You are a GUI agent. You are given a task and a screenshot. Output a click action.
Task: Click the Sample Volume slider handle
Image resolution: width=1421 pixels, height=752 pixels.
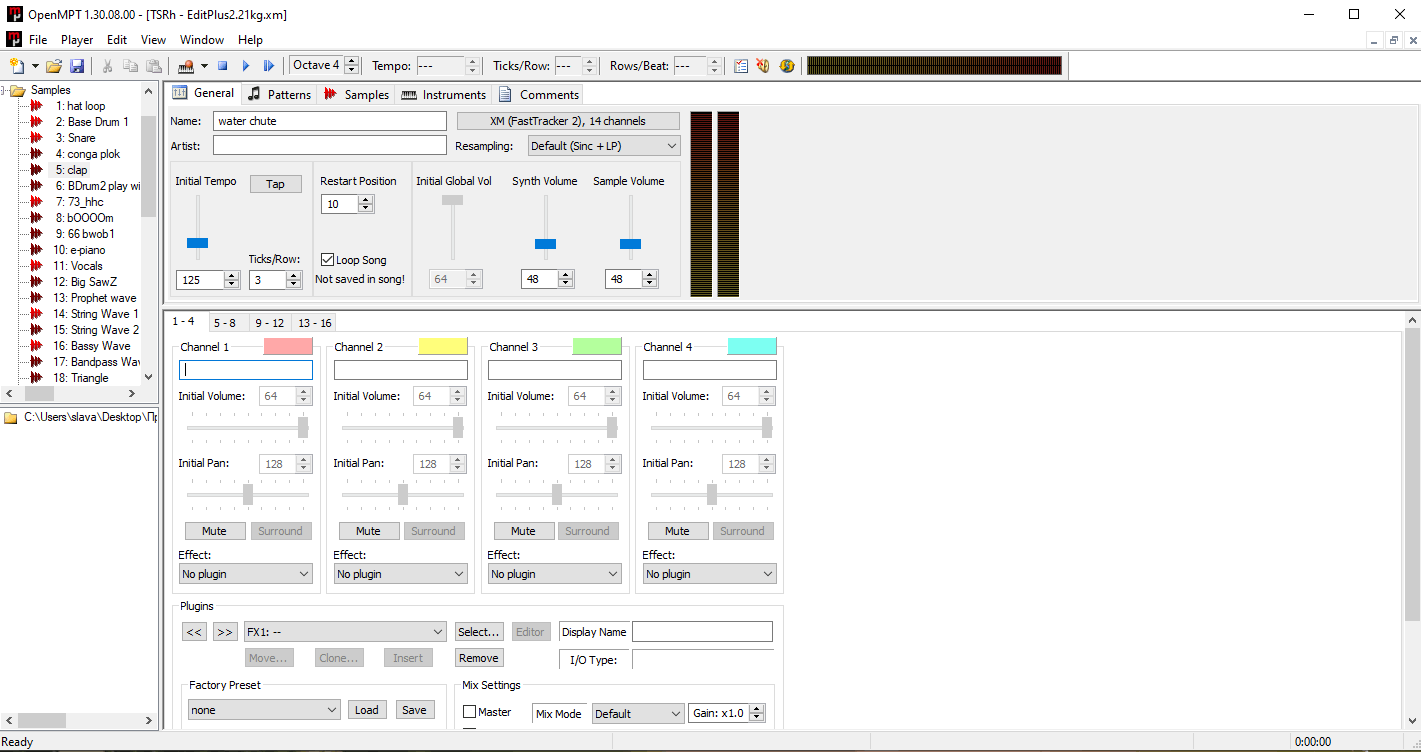630,244
